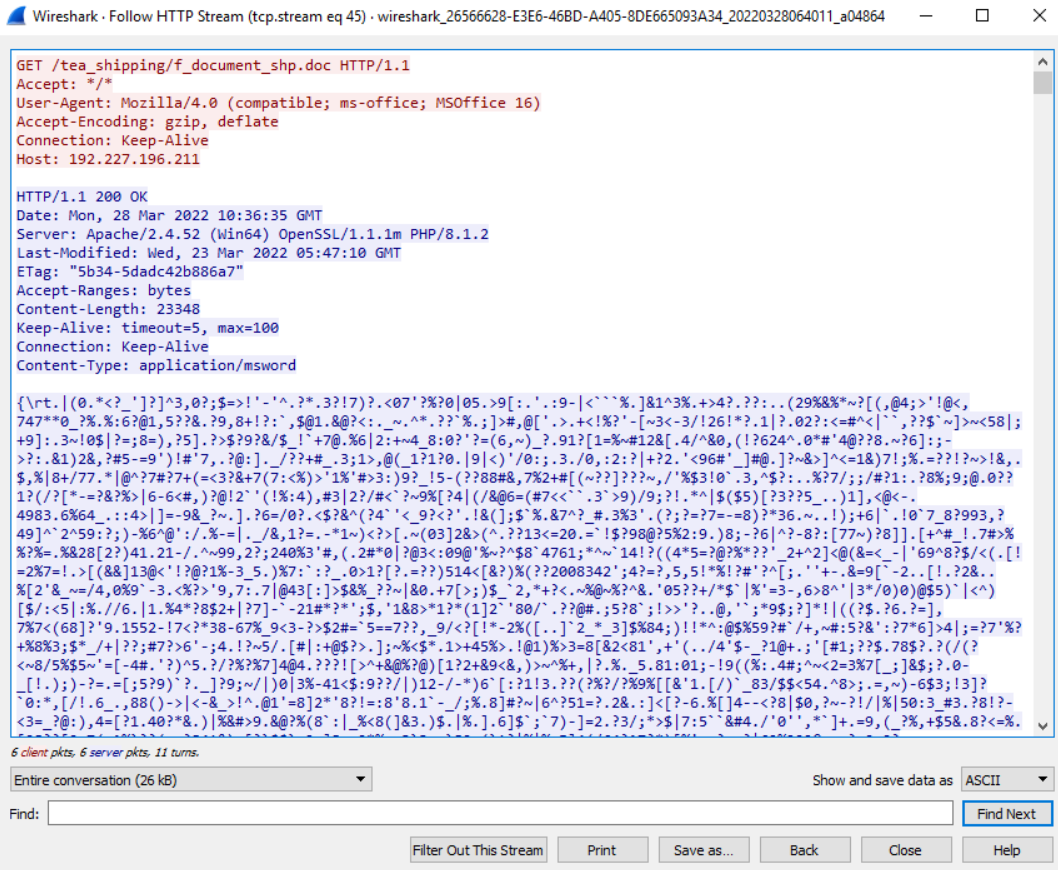Open the Entire conversation (26 kB) dropdown
1058x870 pixels.
[191, 780]
